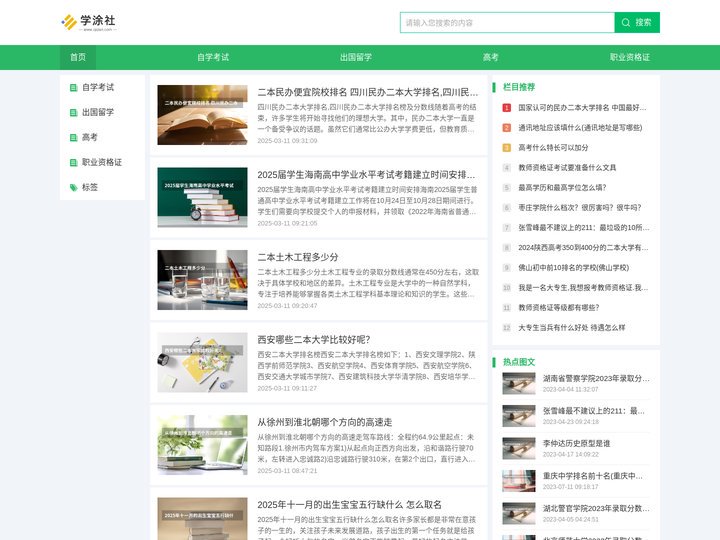Screen dimensions: 720x540
Task: Open 自学考试 in the green top navigation bar
Action: point(213,57)
